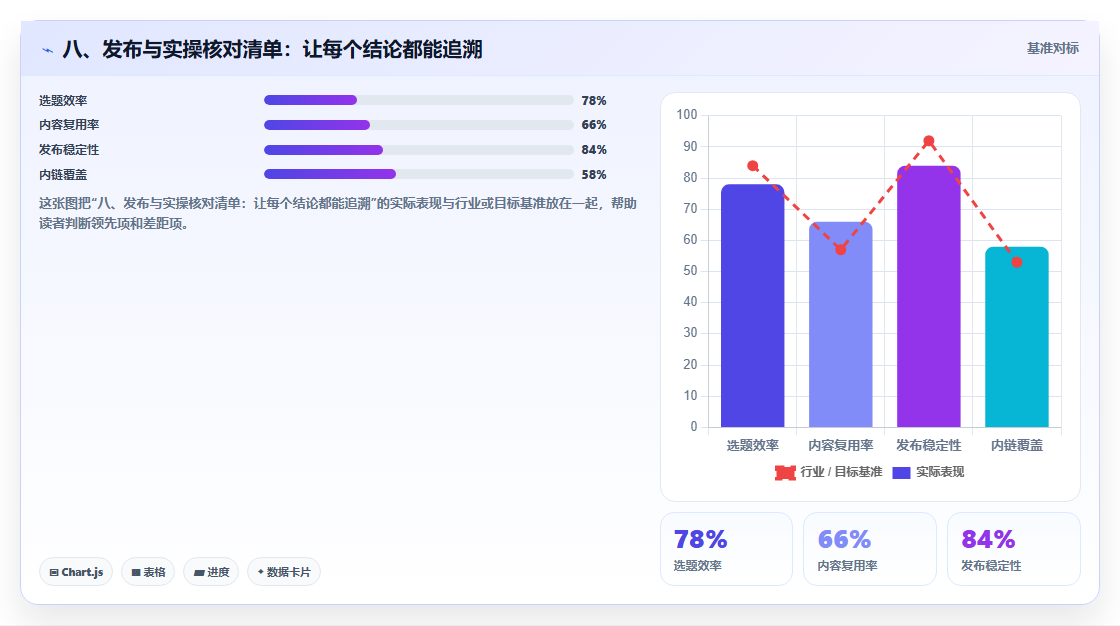
Task: Click the 发布稳定性 label in the progress list
Action: click(x=69, y=150)
